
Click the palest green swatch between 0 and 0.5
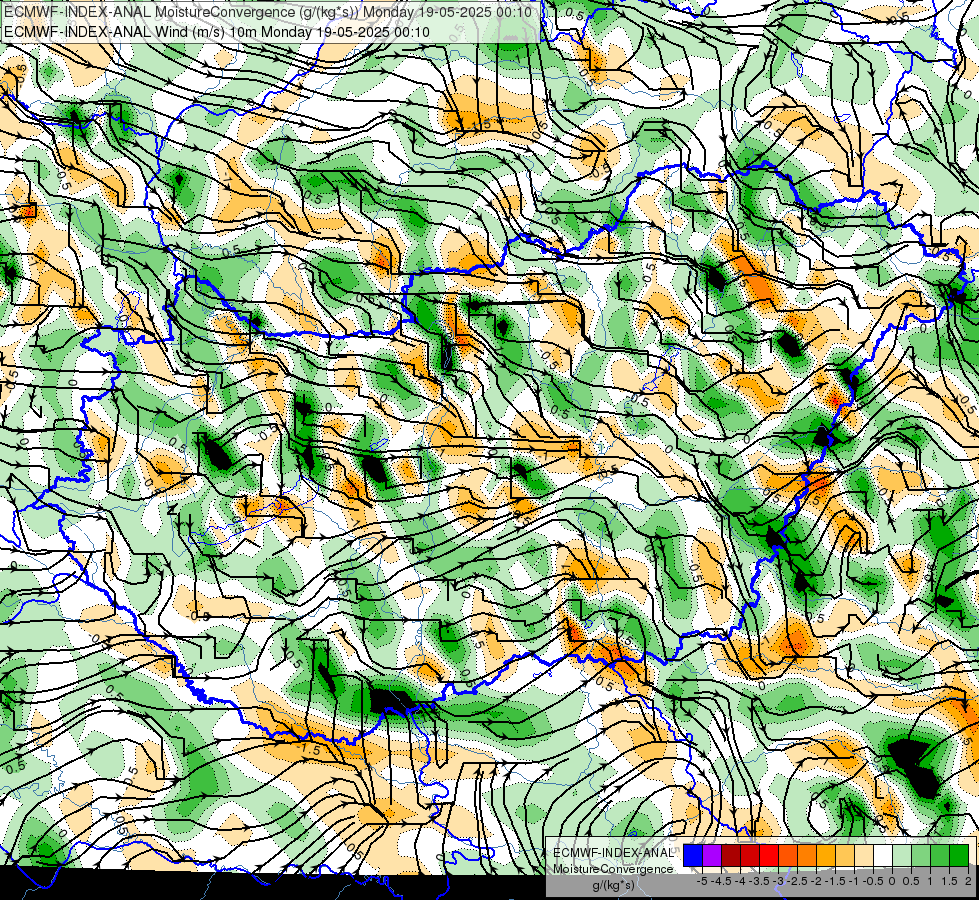902,856
